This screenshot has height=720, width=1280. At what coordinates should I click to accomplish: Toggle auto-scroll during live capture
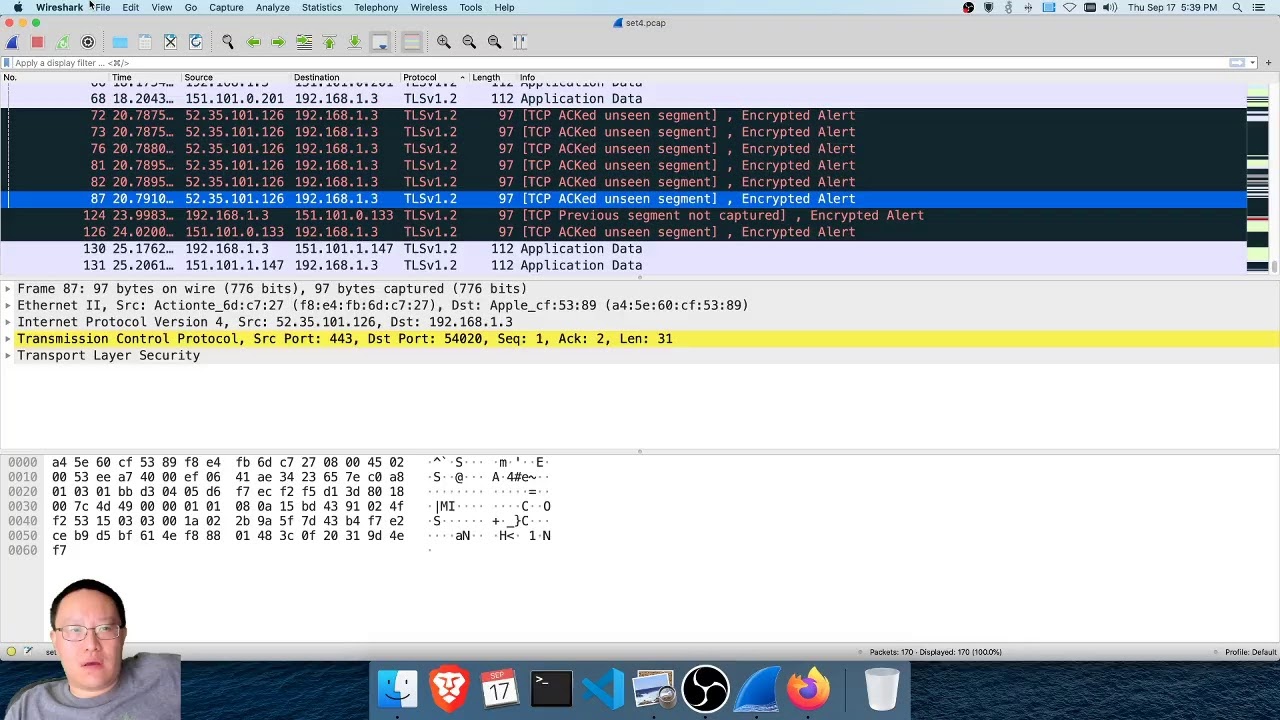click(x=380, y=42)
